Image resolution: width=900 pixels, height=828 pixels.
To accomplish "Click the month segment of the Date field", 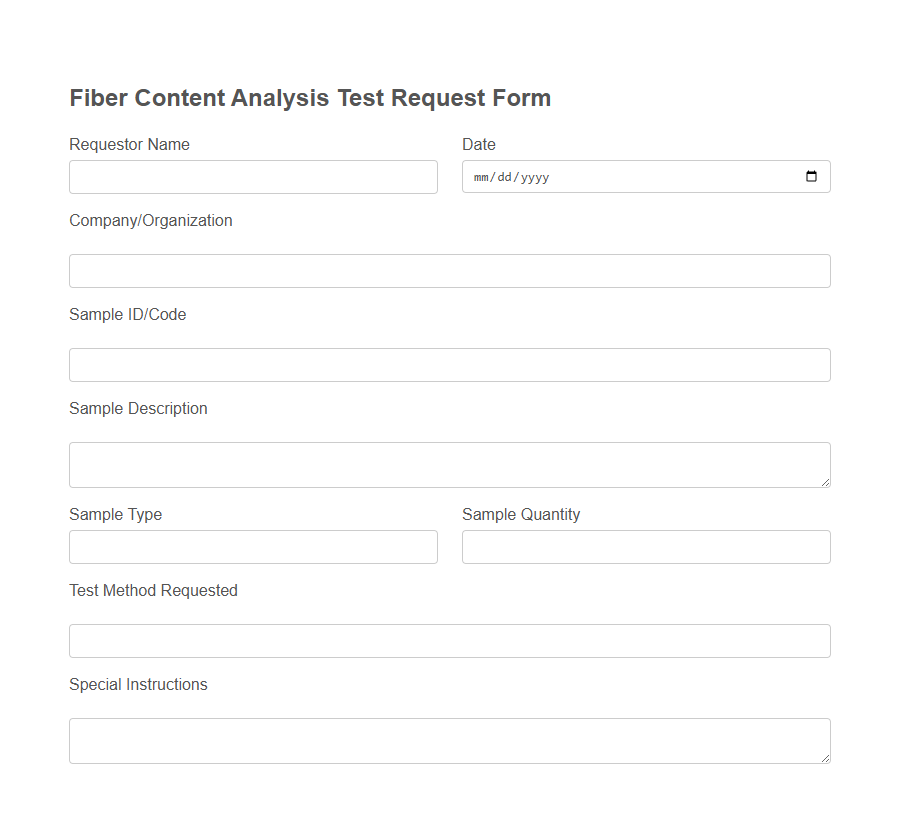I will 480,176.
